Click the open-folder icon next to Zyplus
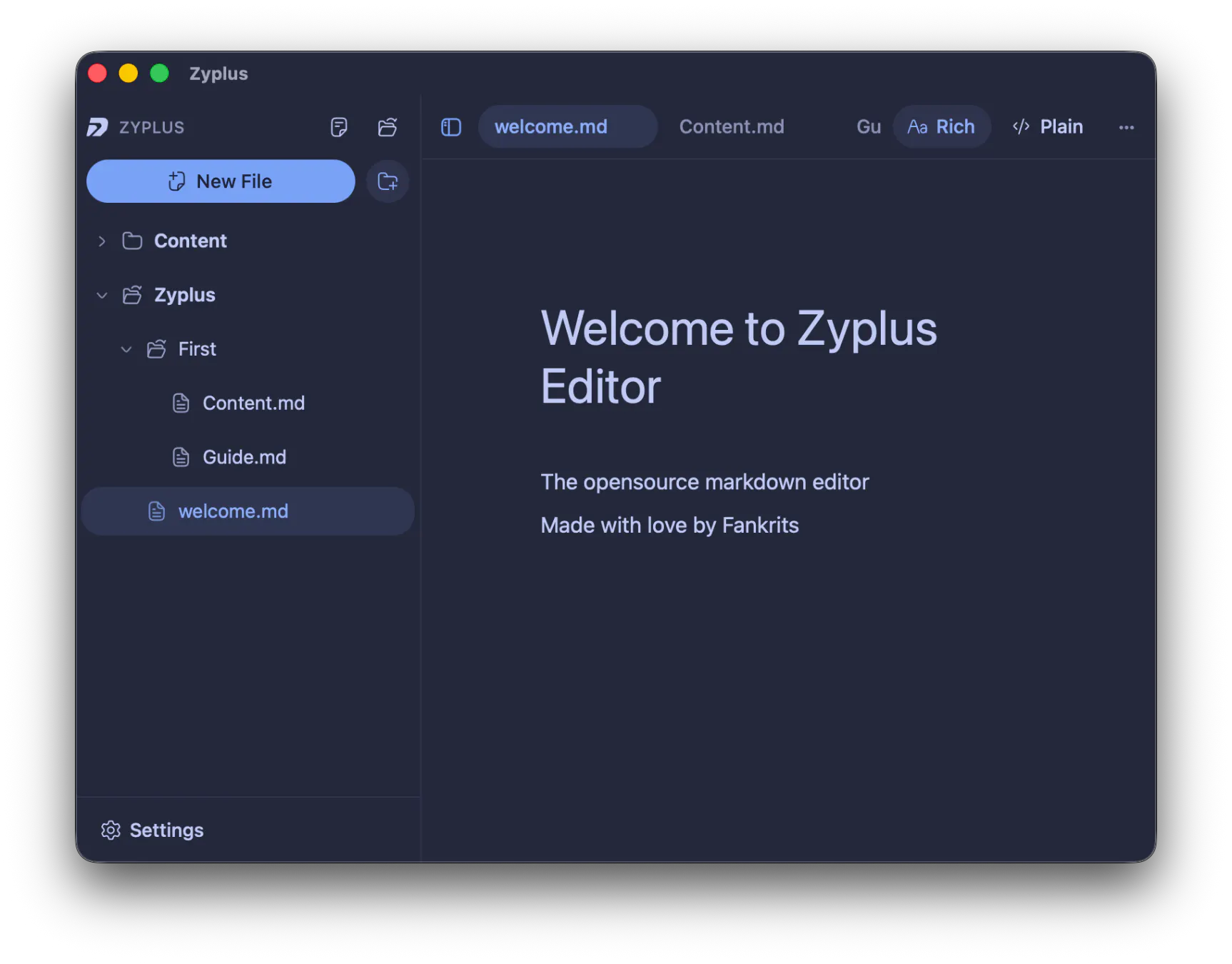 pos(132,295)
